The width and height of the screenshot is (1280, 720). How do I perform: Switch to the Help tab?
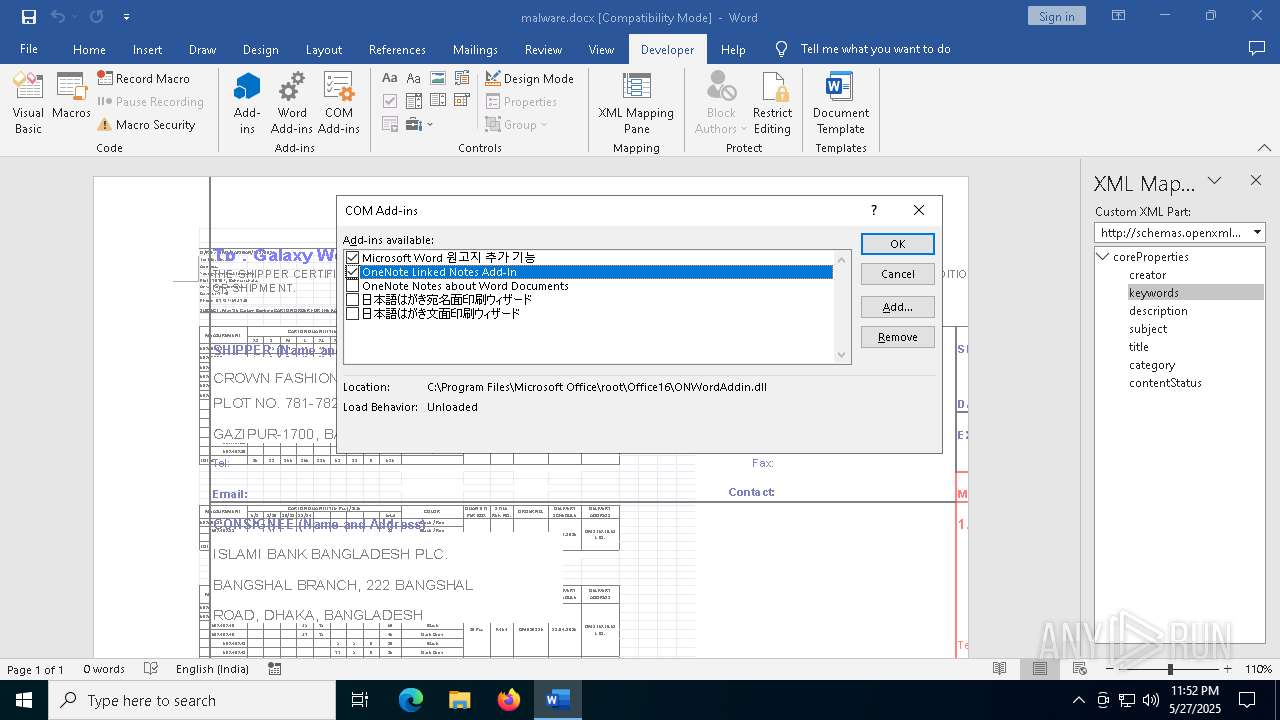[x=733, y=49]
